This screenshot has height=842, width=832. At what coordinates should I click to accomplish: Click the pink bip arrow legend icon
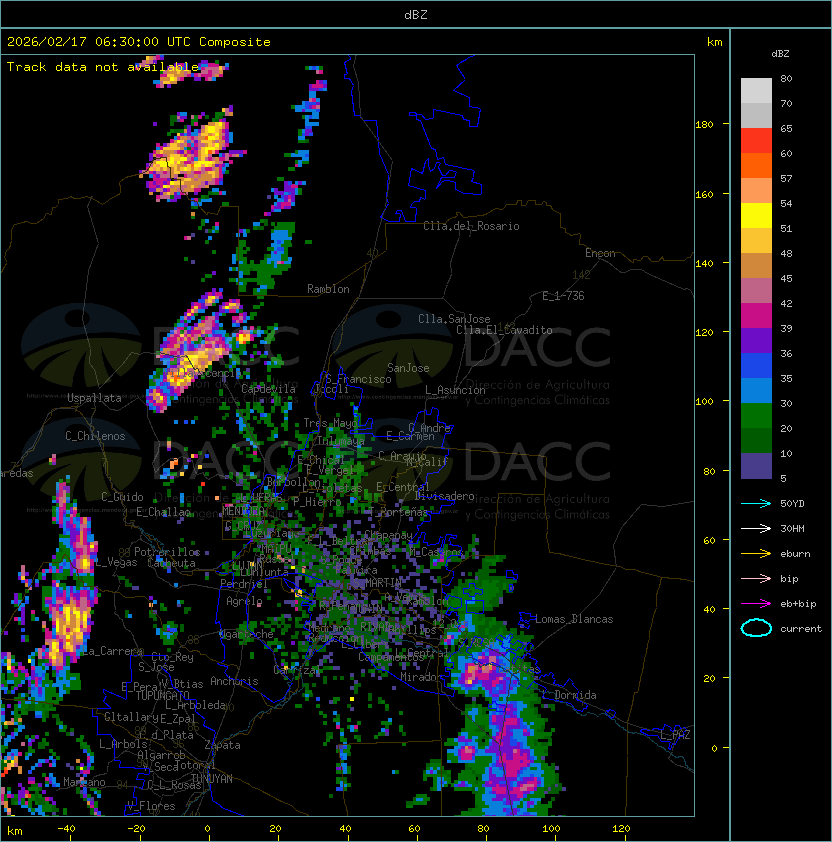(756, 578)
